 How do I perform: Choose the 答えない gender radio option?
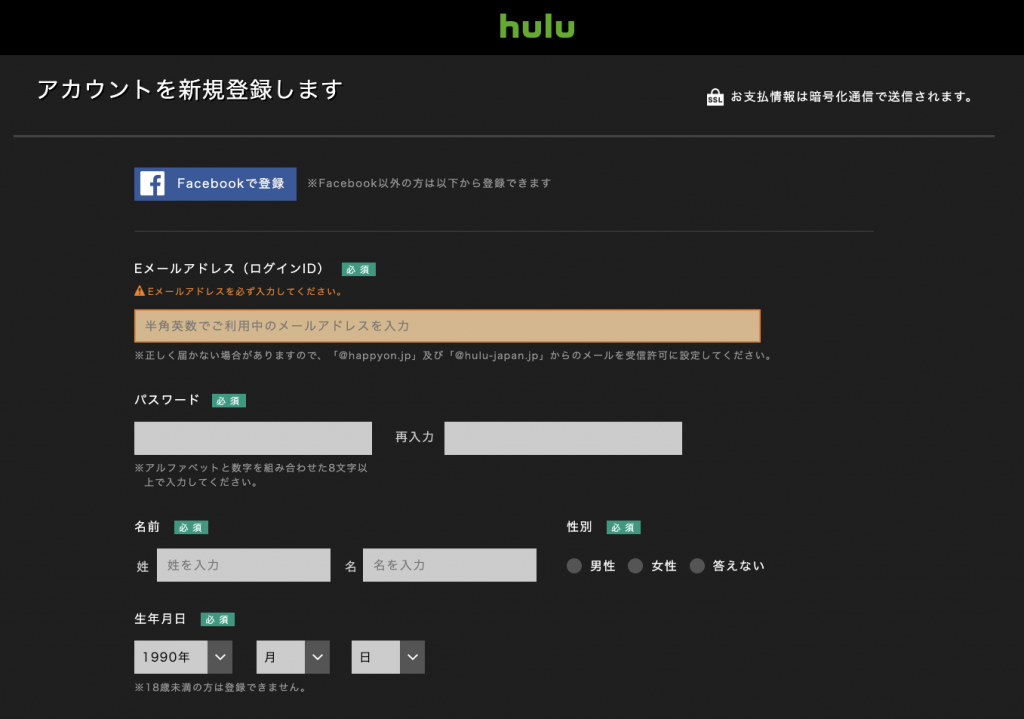[697, 566]
